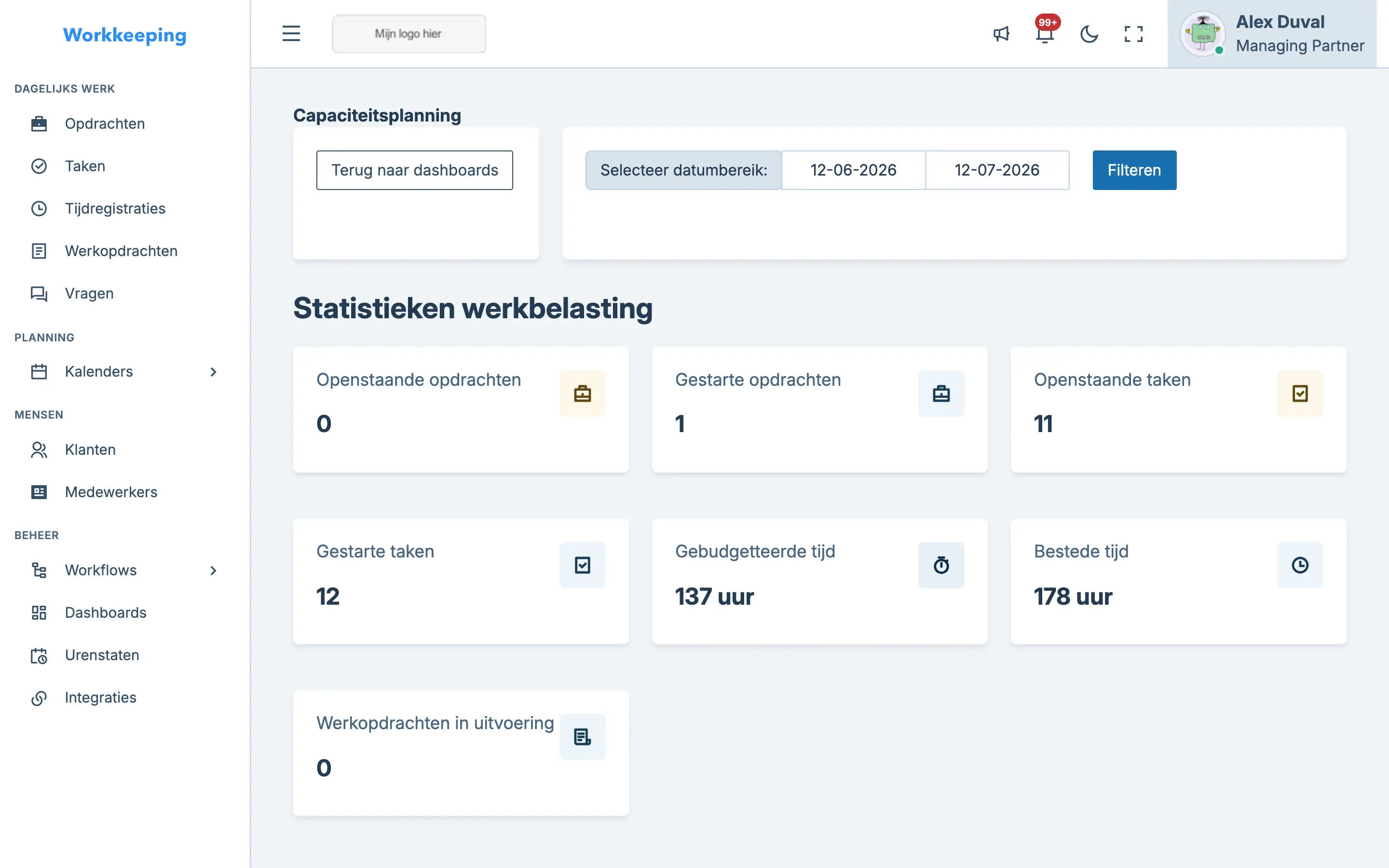The image size is (1389, 868).
Task: Click the Openstaande opdrachten briefcase icon
Action: point(582,393)
